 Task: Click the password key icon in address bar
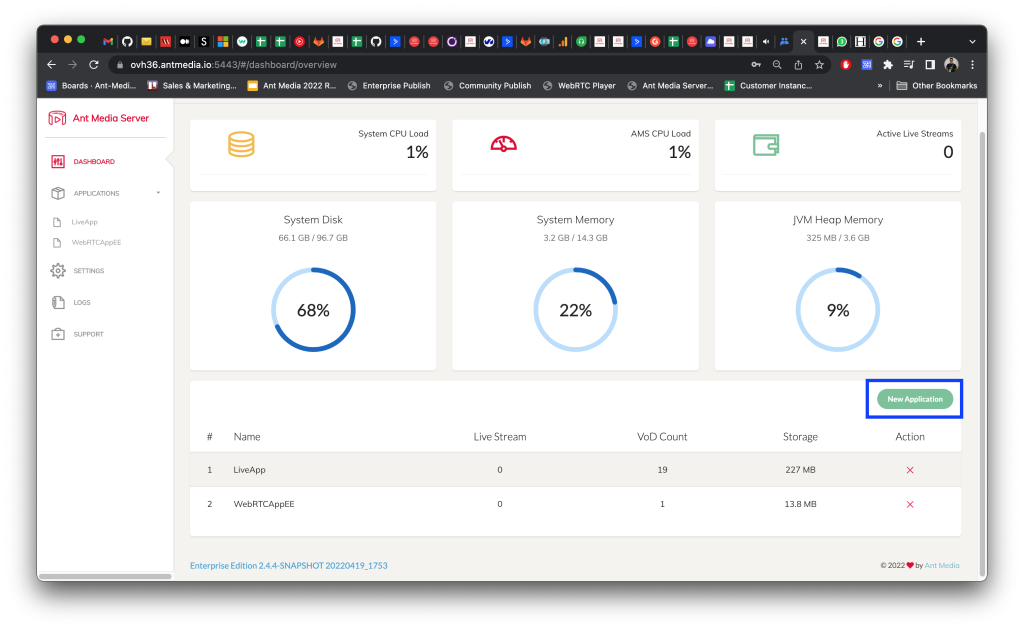(x=756, y=65)
